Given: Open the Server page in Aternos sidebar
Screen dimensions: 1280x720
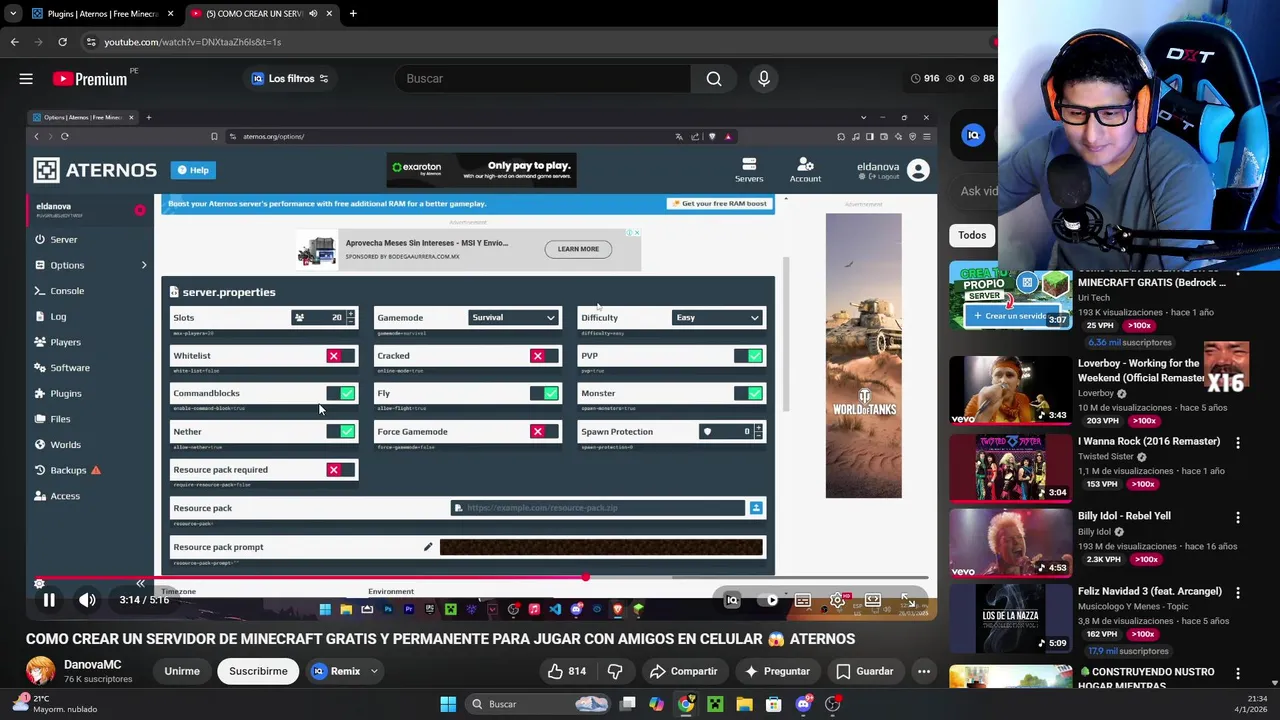Looking at the screenshot, I should tap(63, 240).
